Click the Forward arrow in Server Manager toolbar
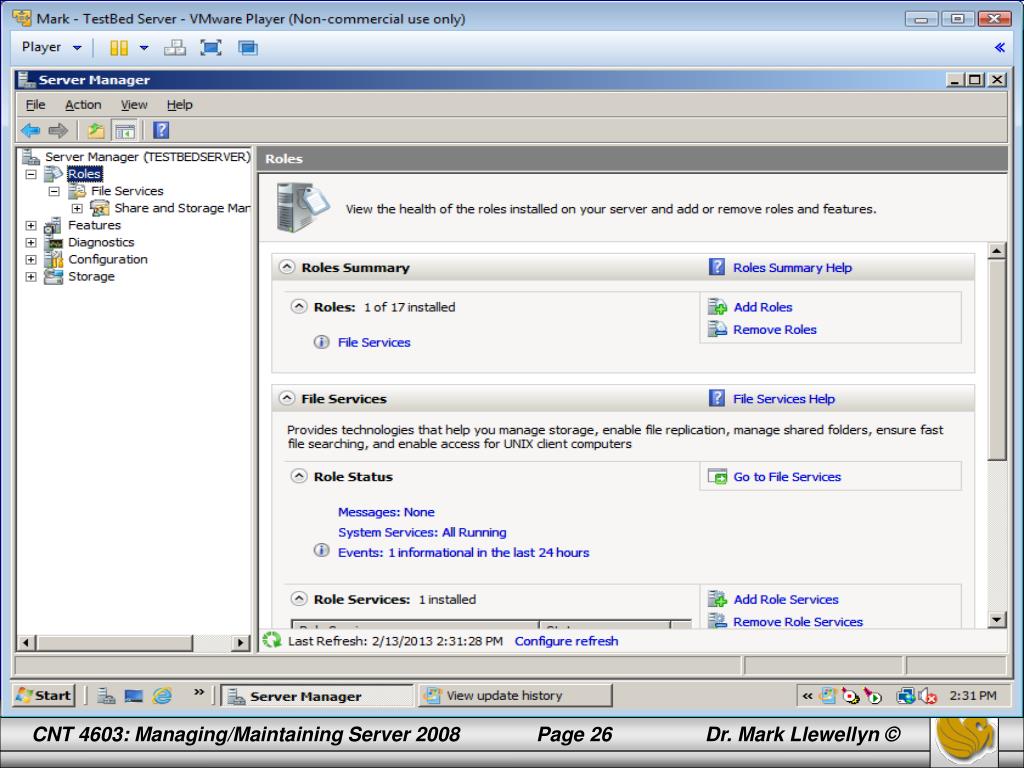 tap(58, 131)
